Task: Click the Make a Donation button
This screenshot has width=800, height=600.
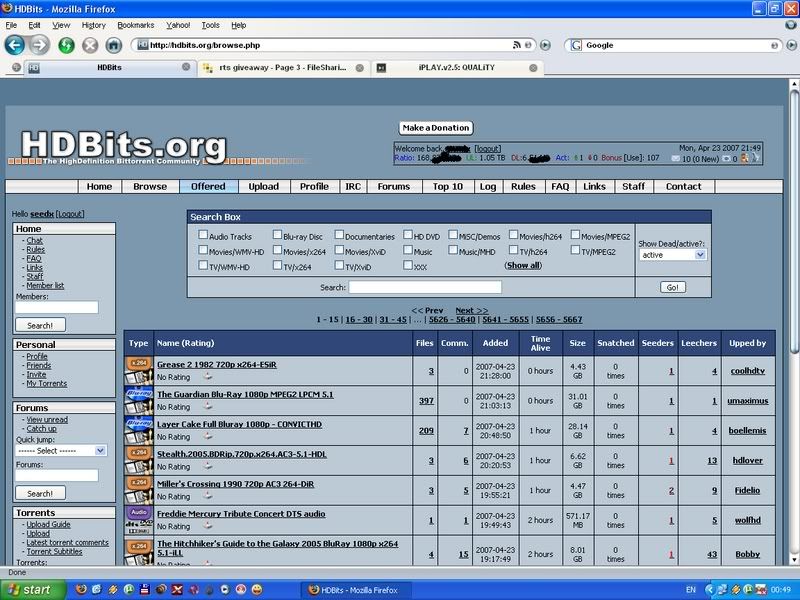Action: 436,128
